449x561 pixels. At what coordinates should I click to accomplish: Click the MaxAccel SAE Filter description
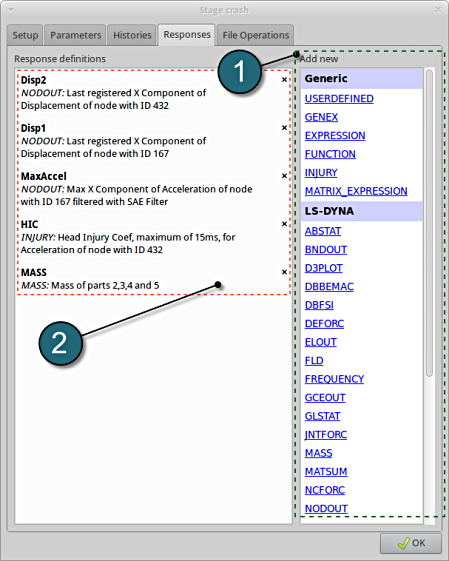click(x=136, y=195)
